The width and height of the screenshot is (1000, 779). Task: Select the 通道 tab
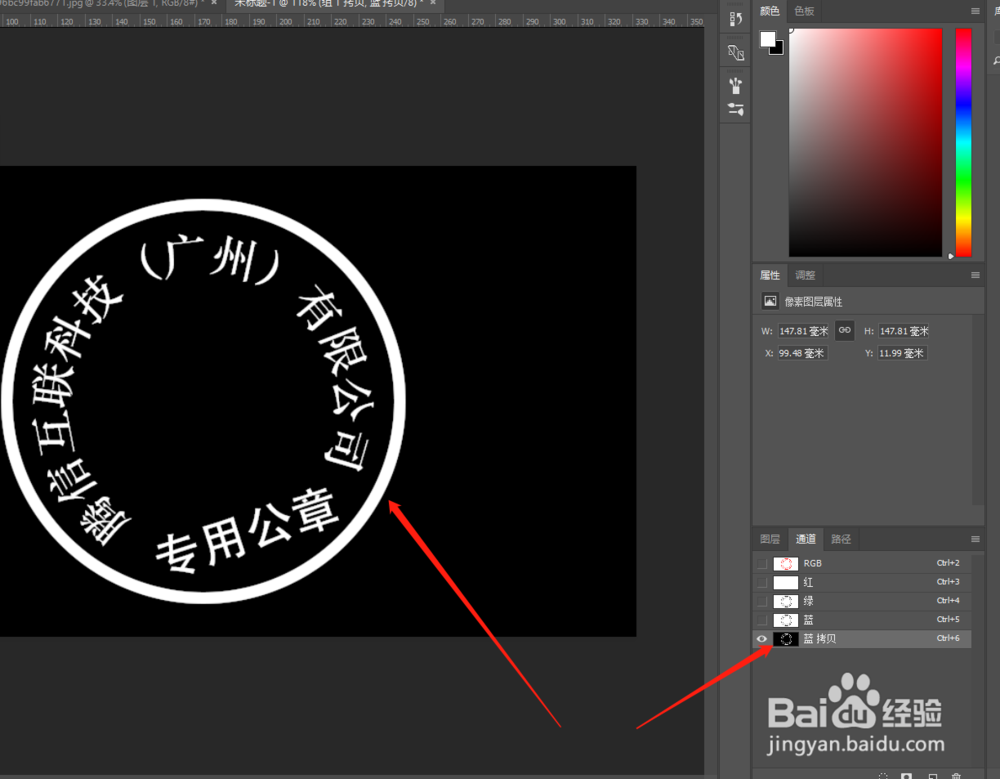(805, 539)
